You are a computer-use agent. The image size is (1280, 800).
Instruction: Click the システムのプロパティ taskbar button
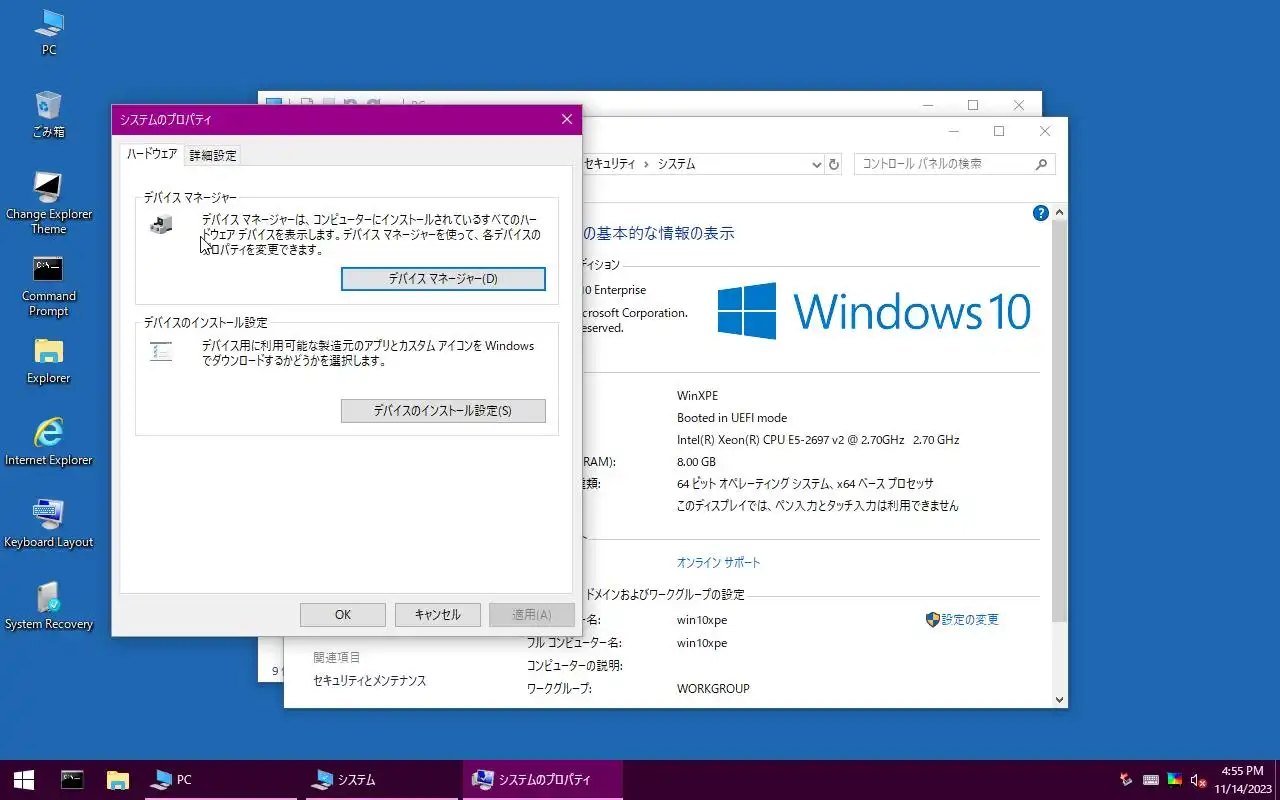[x=543, y=780]
